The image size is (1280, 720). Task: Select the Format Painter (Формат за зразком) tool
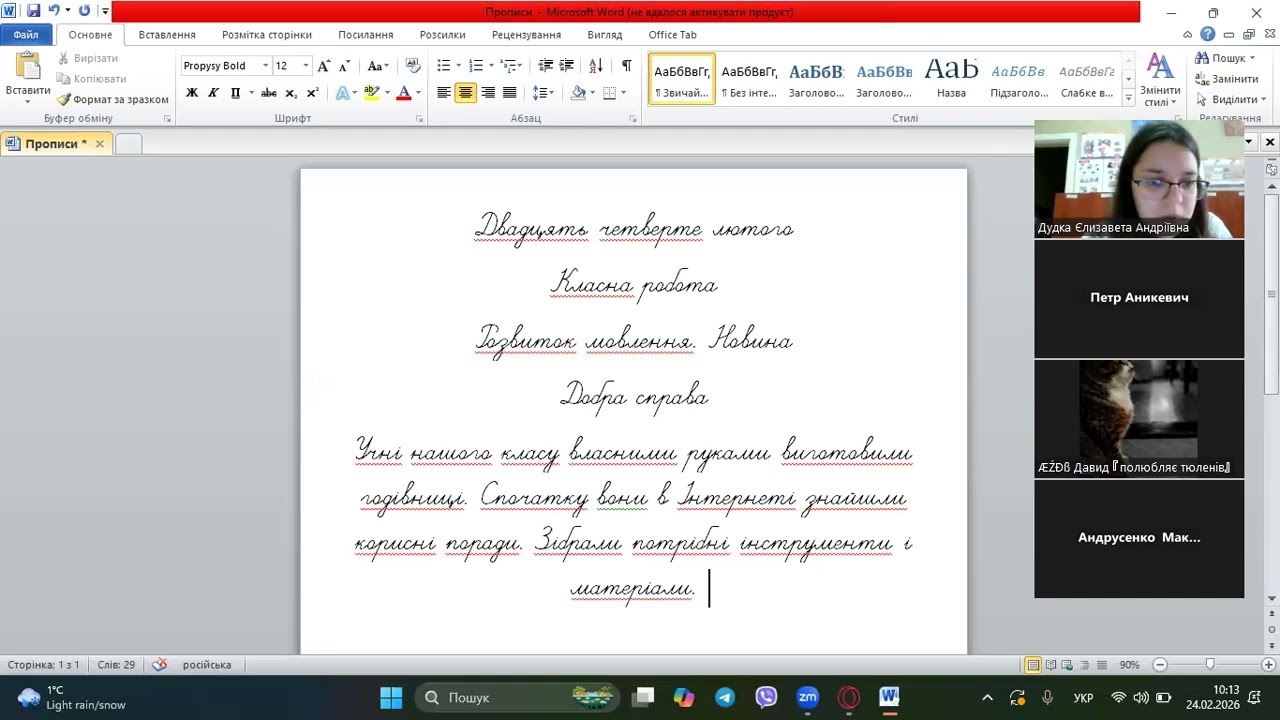pos(112,100)
